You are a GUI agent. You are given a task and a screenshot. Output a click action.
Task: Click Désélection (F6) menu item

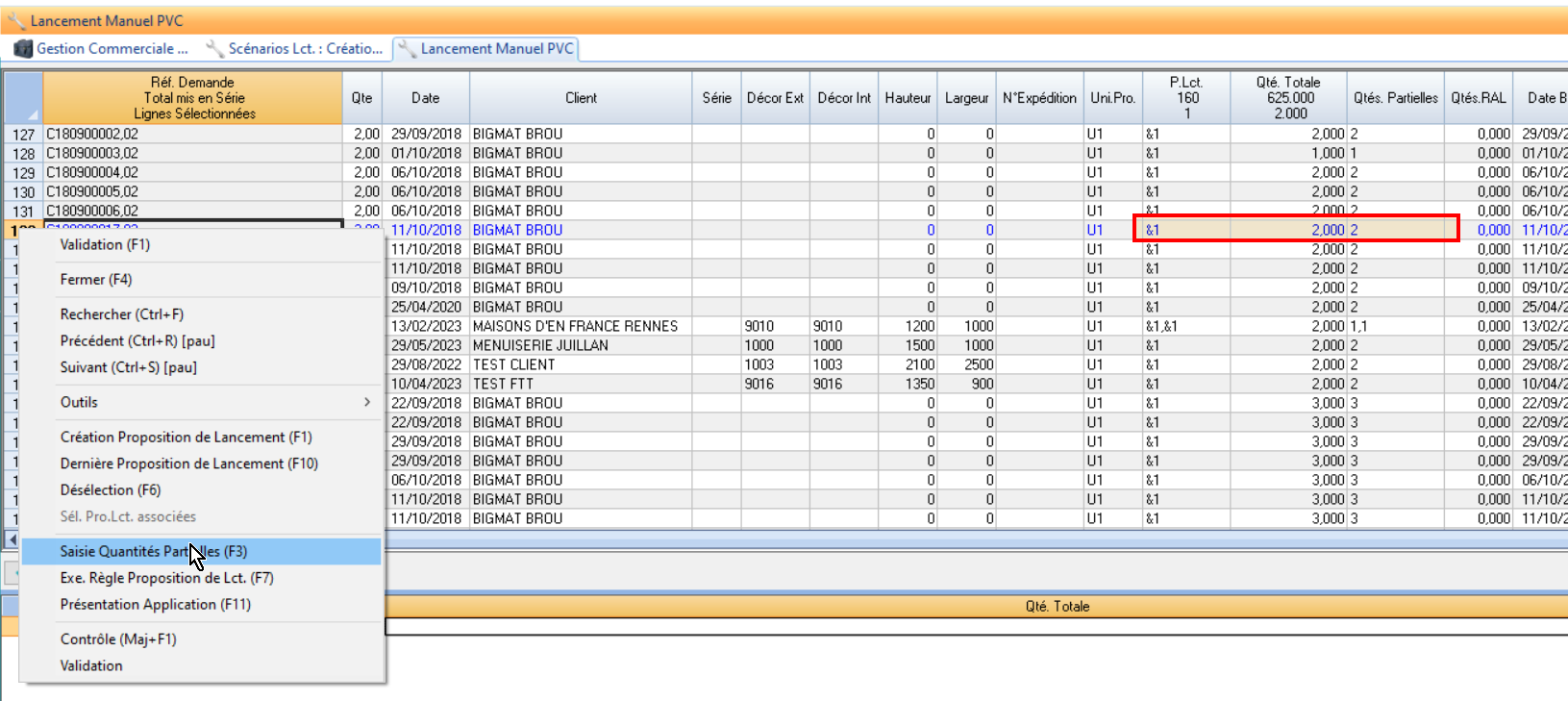(111, 489)
